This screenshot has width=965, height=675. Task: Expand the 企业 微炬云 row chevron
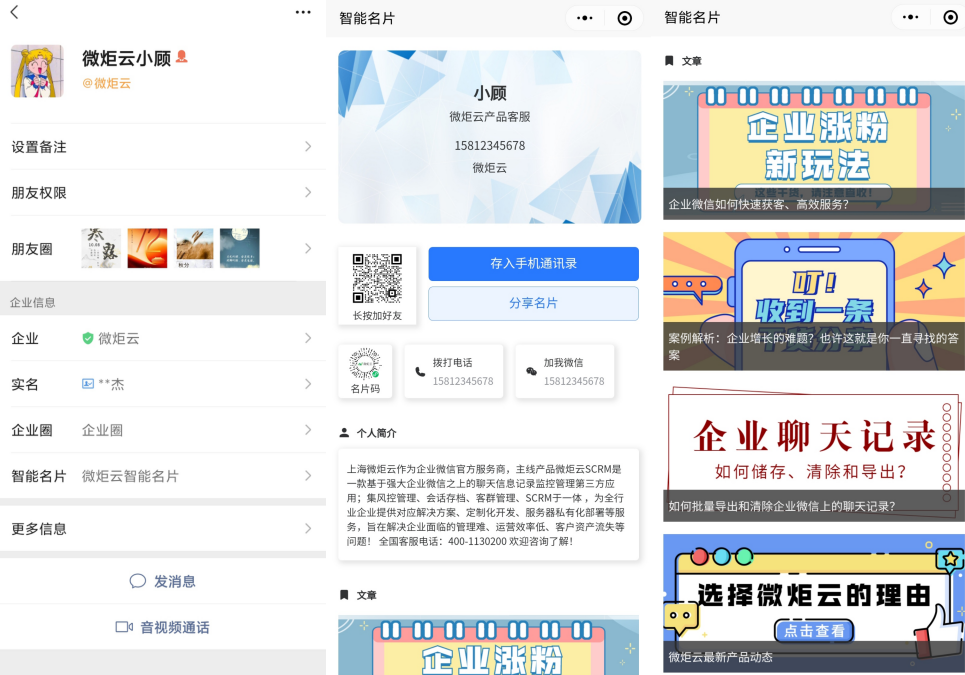tap(308, 338)
